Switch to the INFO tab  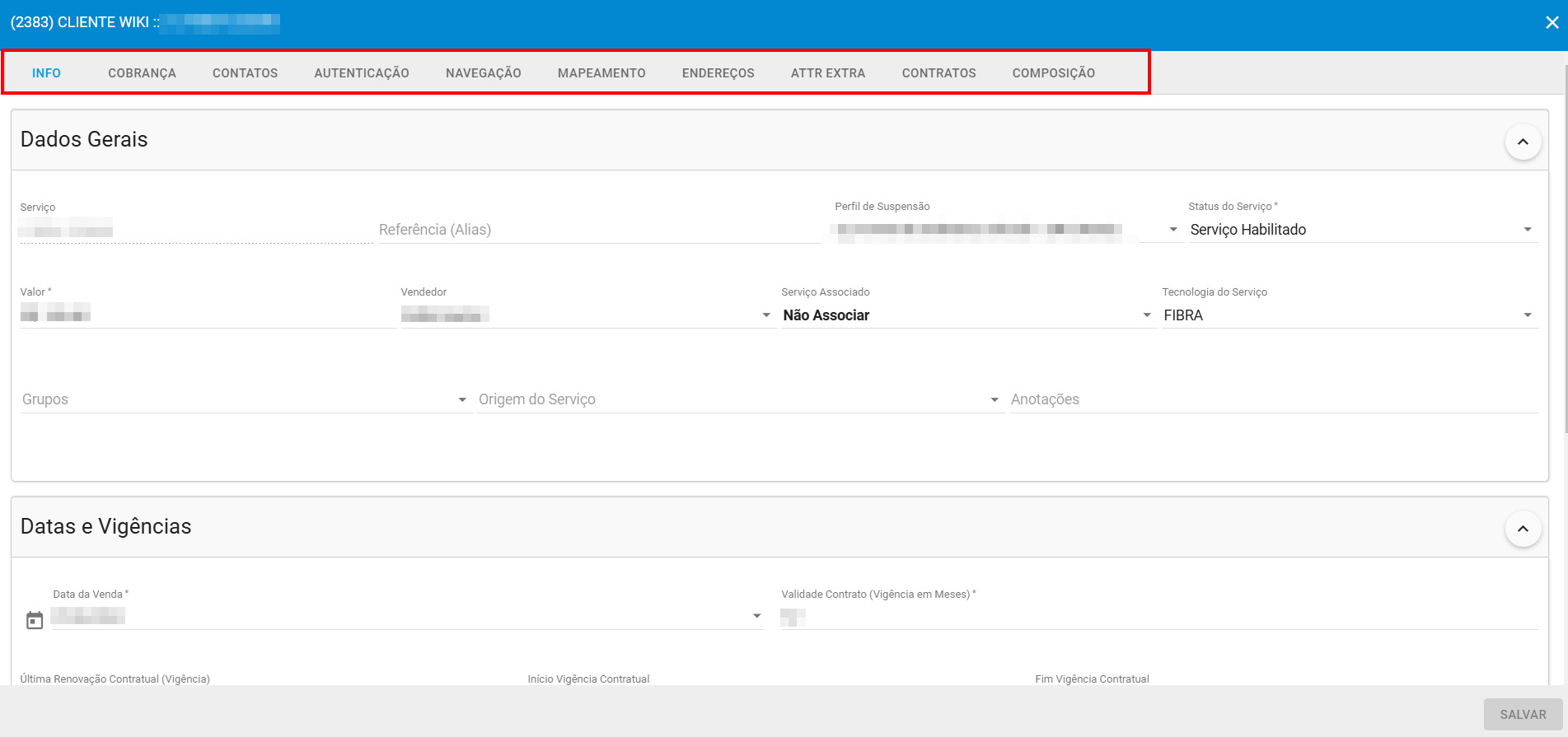pyautogui.click(x=46, y=73)
